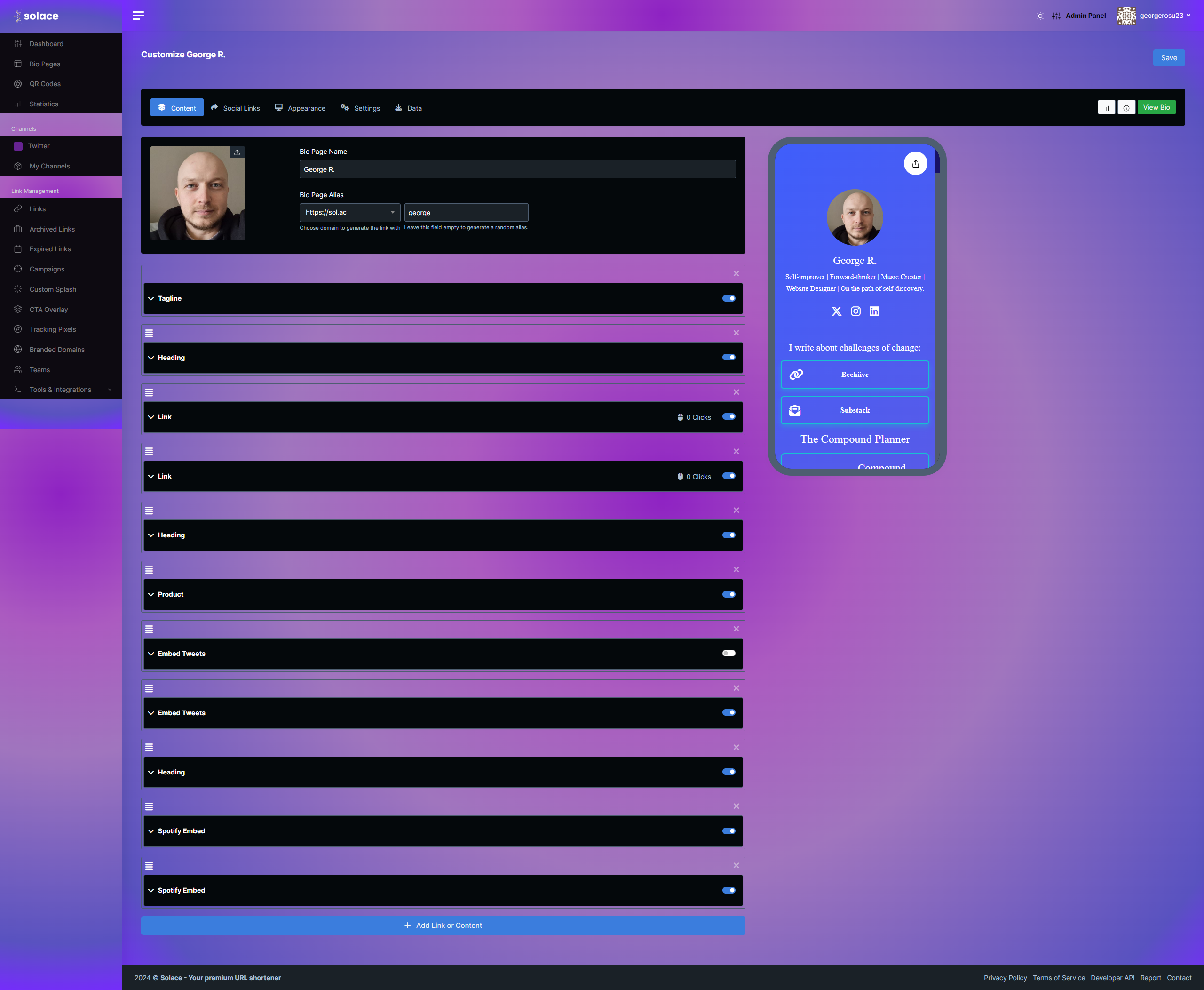Image resolution: width=1204 pixels, height=990 pixels.
Task: Click the hamburger menu icon in header
Action: (138, 16)
